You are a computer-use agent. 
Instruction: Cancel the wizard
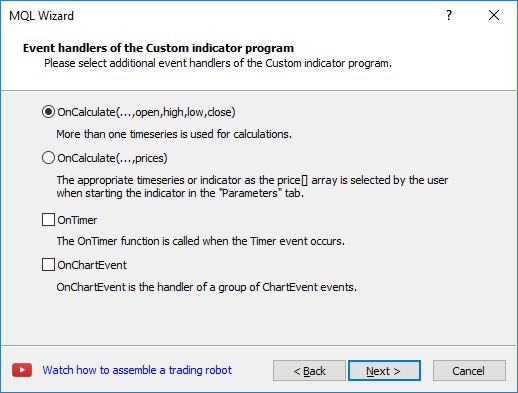(469, 370)
